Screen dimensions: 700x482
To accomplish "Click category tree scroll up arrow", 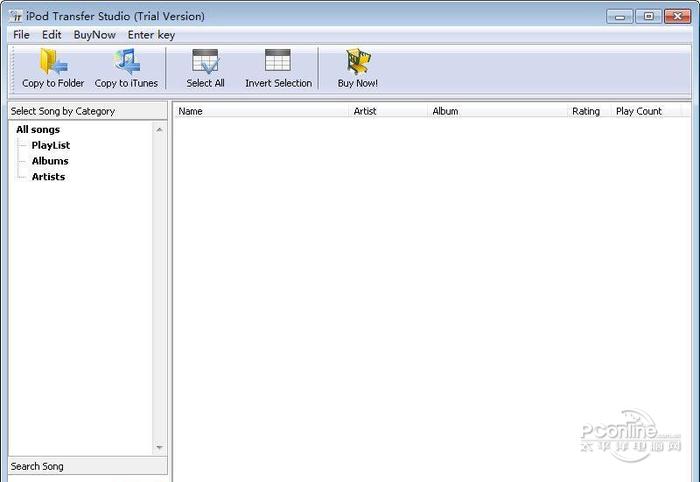I will pyautogui.click(x=159, y=130).
